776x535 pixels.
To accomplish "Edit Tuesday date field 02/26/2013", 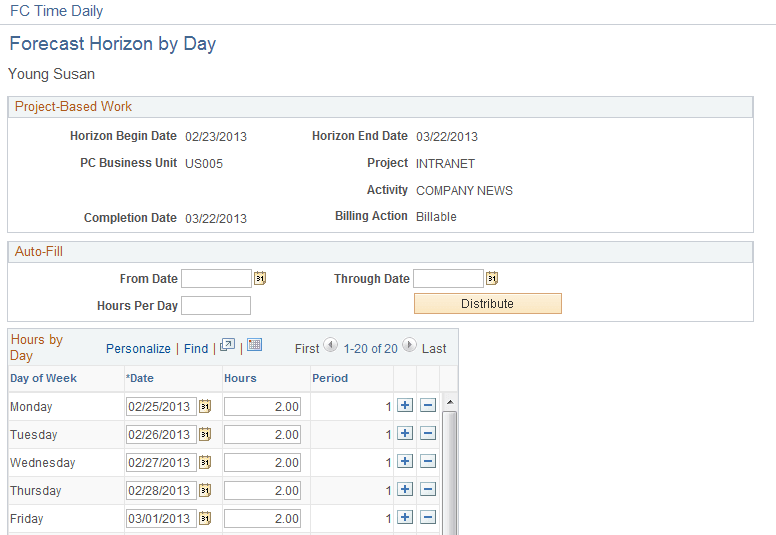I will pos(161,435).
